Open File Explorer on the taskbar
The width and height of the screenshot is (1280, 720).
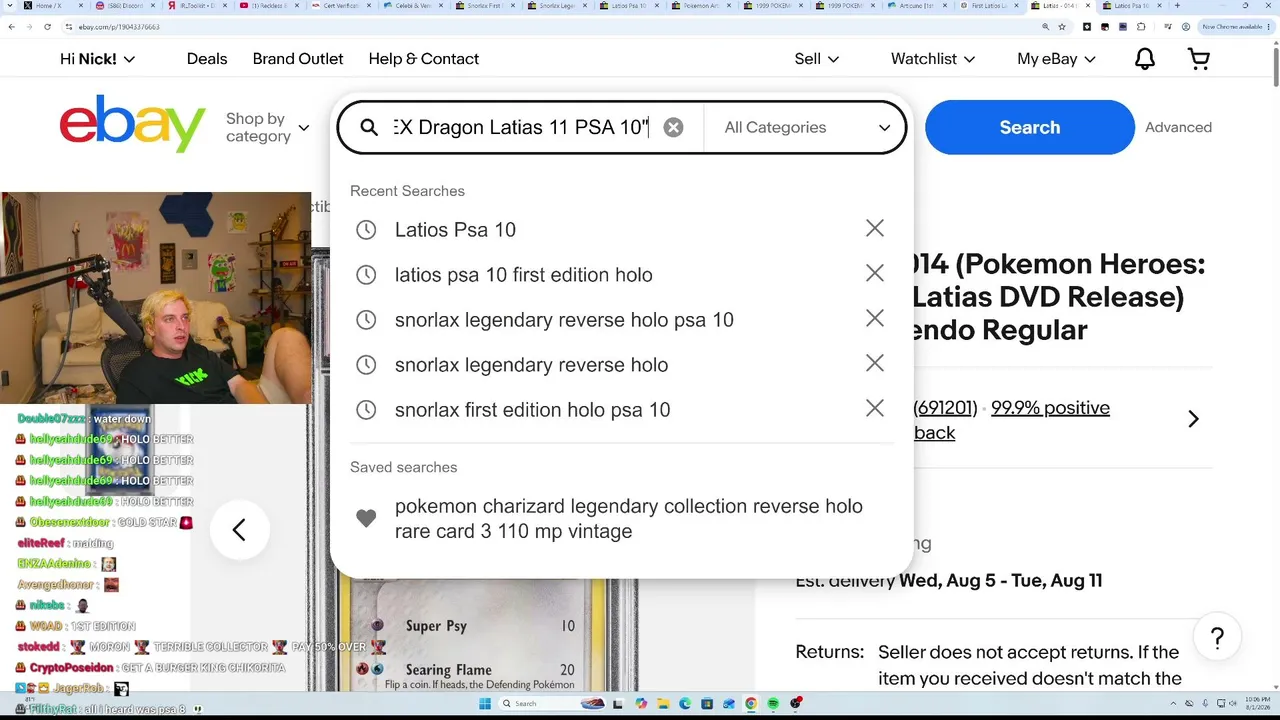click(x=663, y=704)
